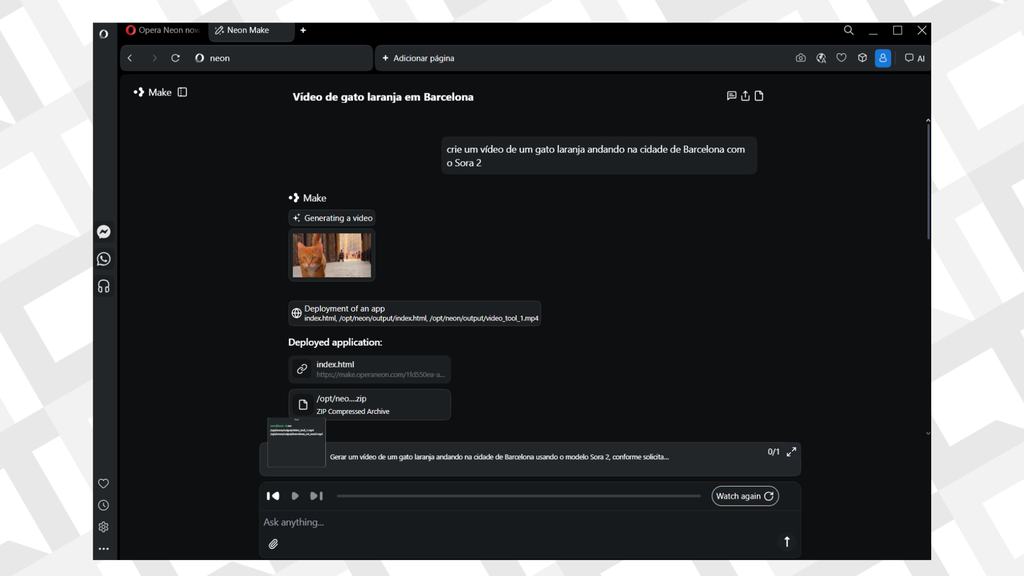Open the AI chat panel
Viewport: 1024px width, 576px height.
[x=914, y=58]
